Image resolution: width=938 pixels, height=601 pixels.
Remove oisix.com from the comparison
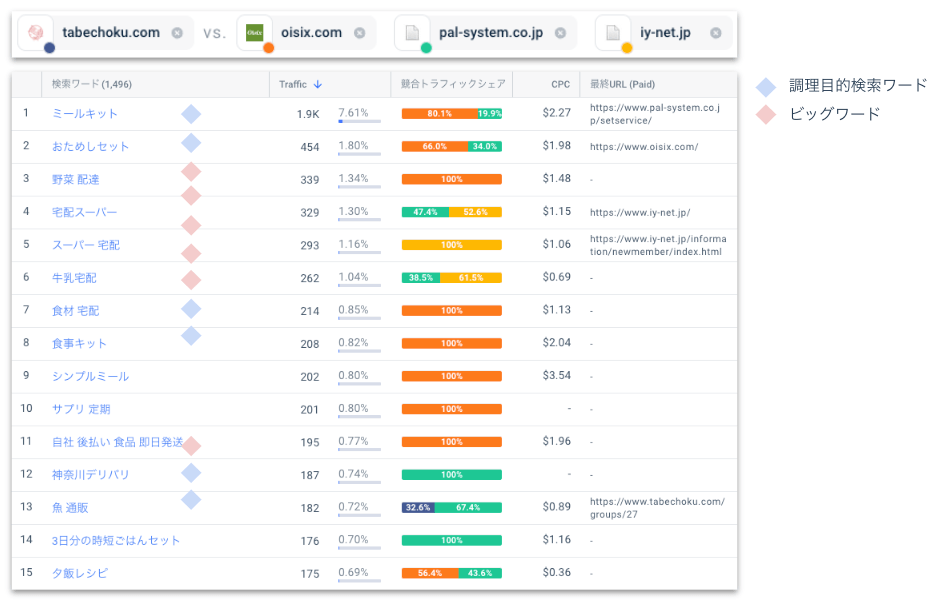(x=359, y=33)
